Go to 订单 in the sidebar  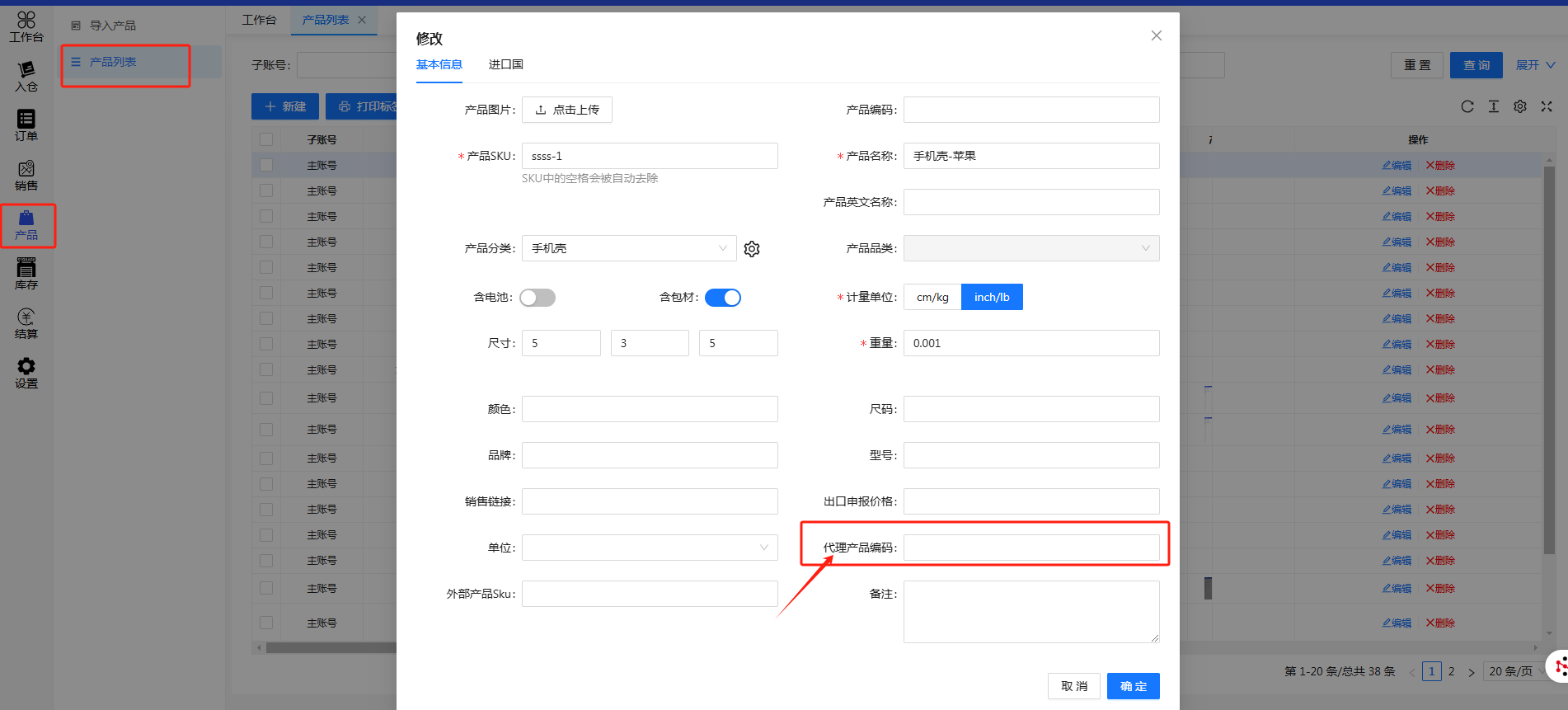[x=26, y=126]
